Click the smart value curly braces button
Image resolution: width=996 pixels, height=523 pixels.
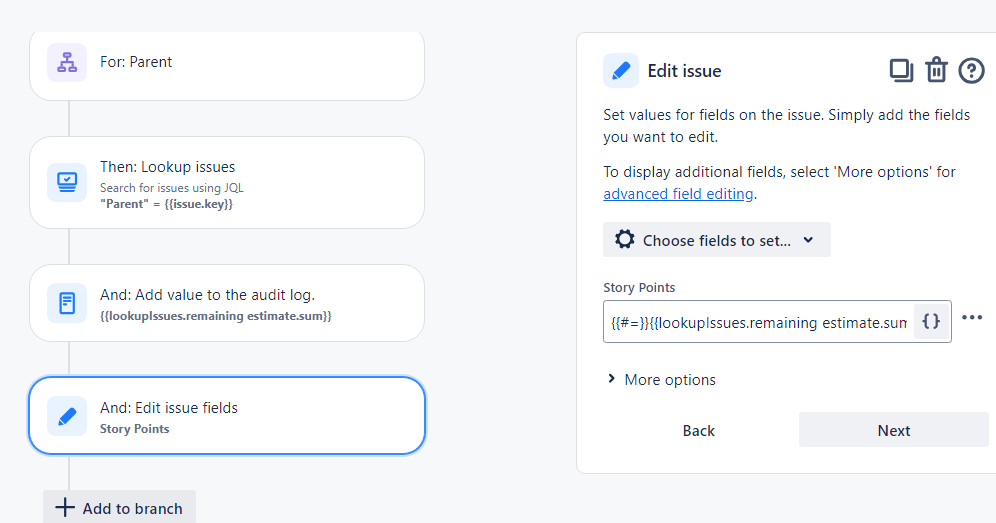931,322
